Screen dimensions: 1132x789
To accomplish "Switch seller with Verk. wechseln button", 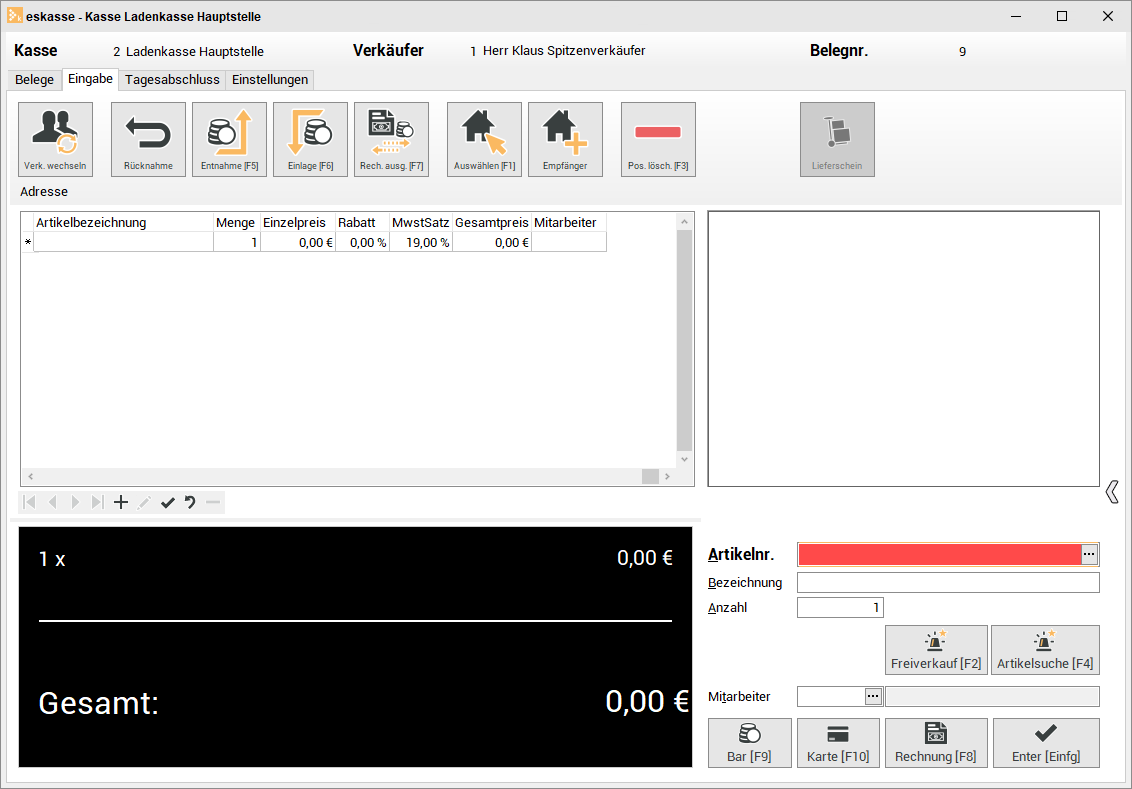I will pos(56,139).
